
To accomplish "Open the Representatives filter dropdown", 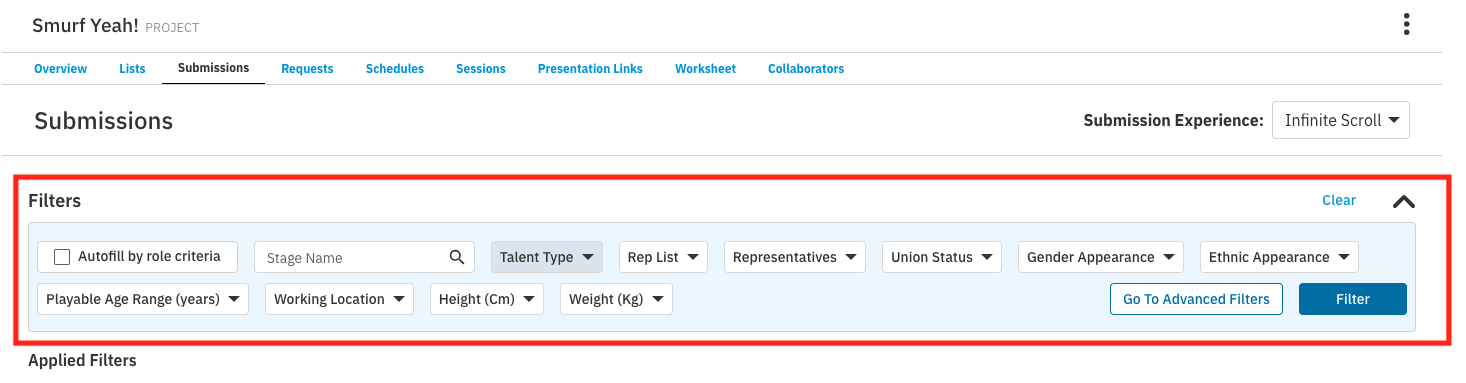I will (x=795, y=257).
